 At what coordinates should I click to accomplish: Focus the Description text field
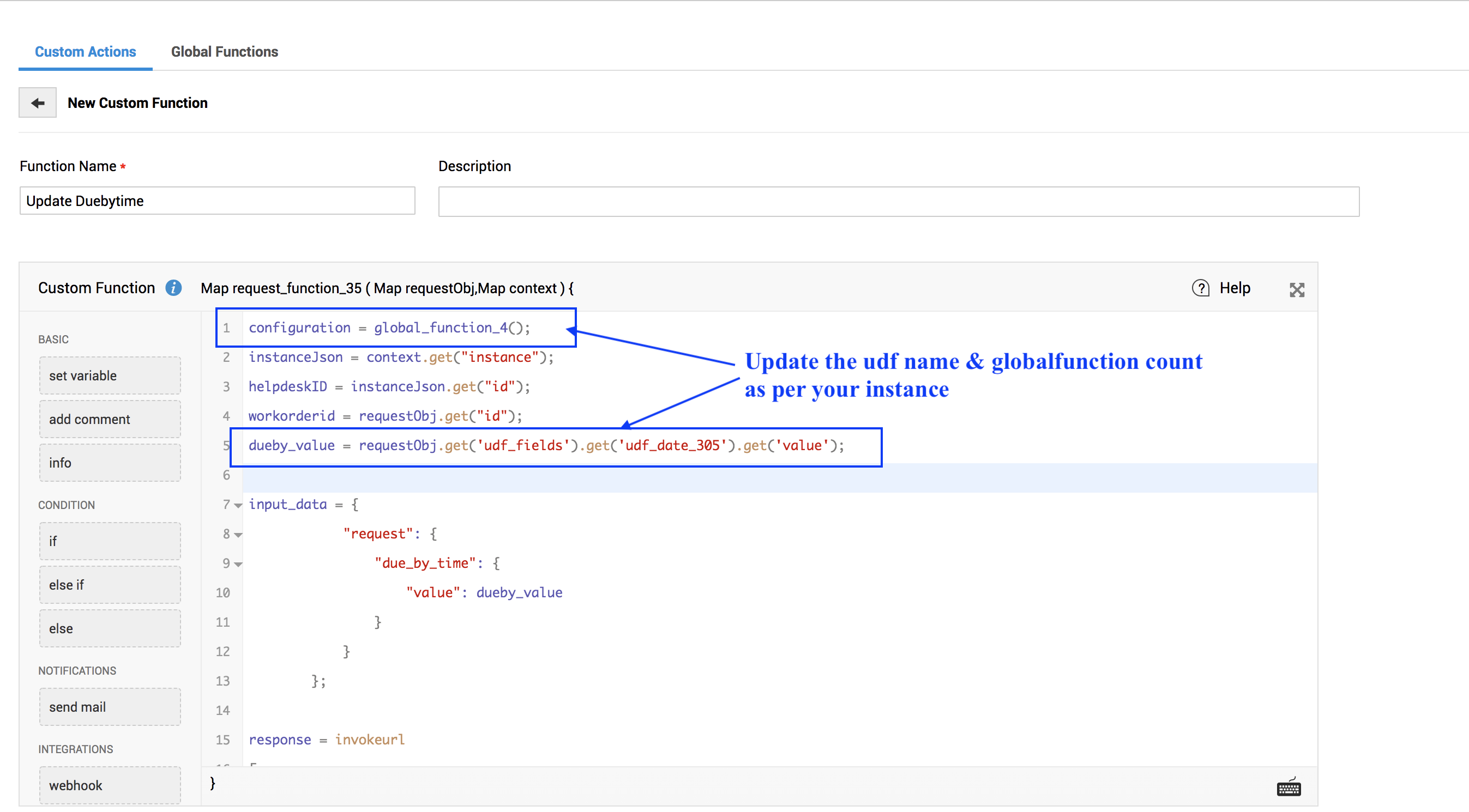[x=898, y=202]
